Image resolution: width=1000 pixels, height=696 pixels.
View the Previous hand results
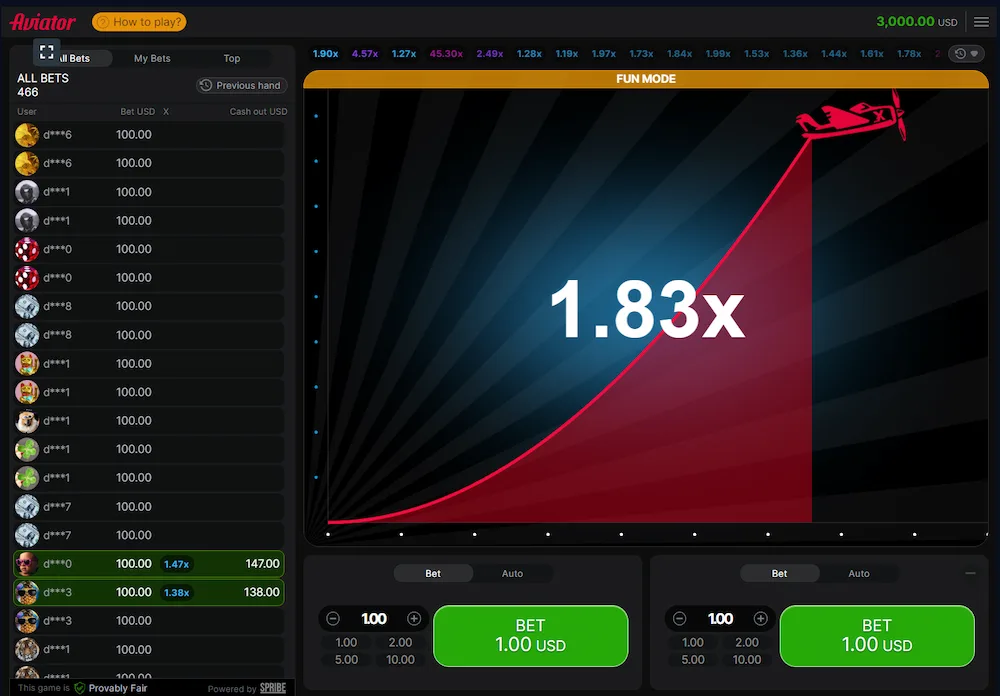(241, 85)
